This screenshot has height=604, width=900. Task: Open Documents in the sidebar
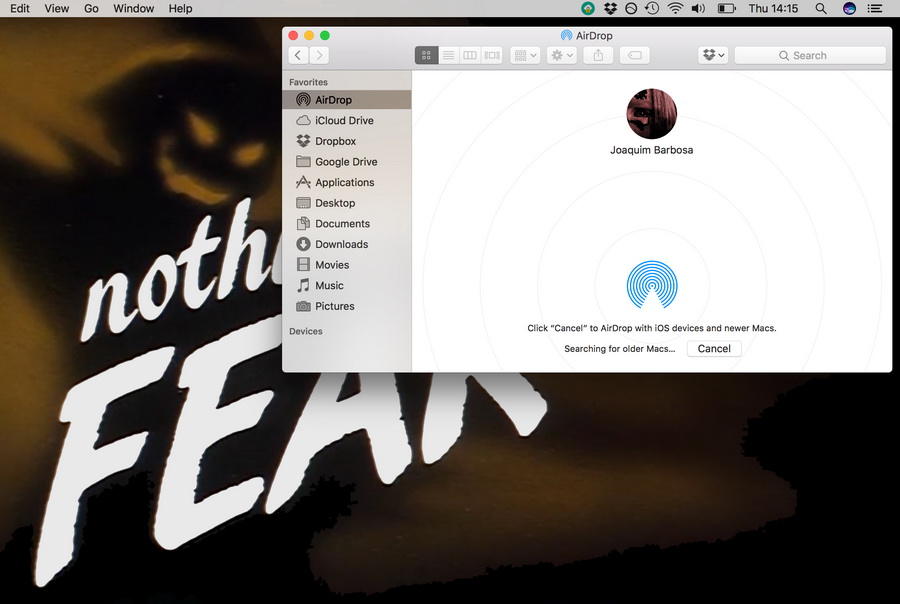coord(347,224)
